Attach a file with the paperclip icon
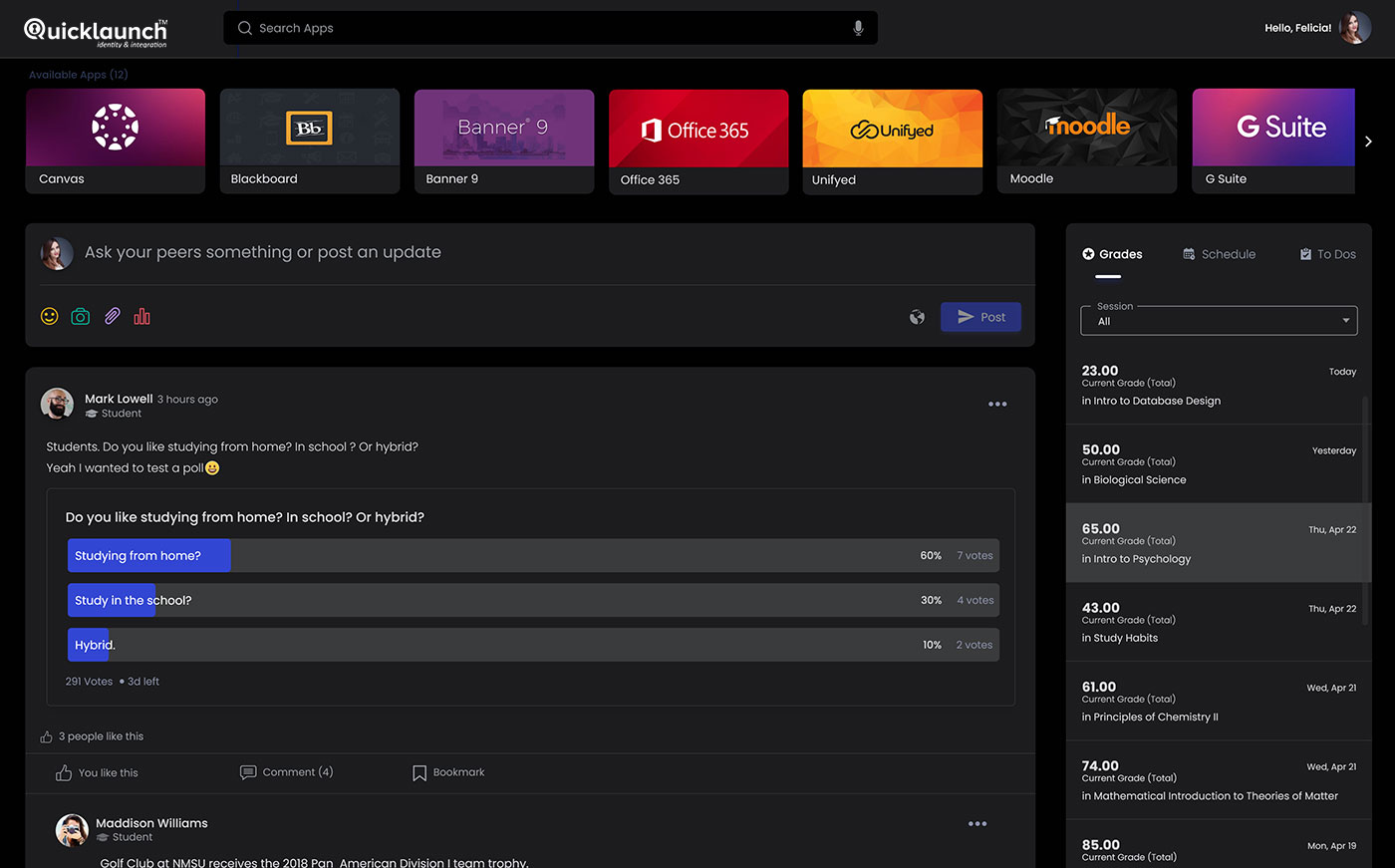 click(x=112, y=316)
